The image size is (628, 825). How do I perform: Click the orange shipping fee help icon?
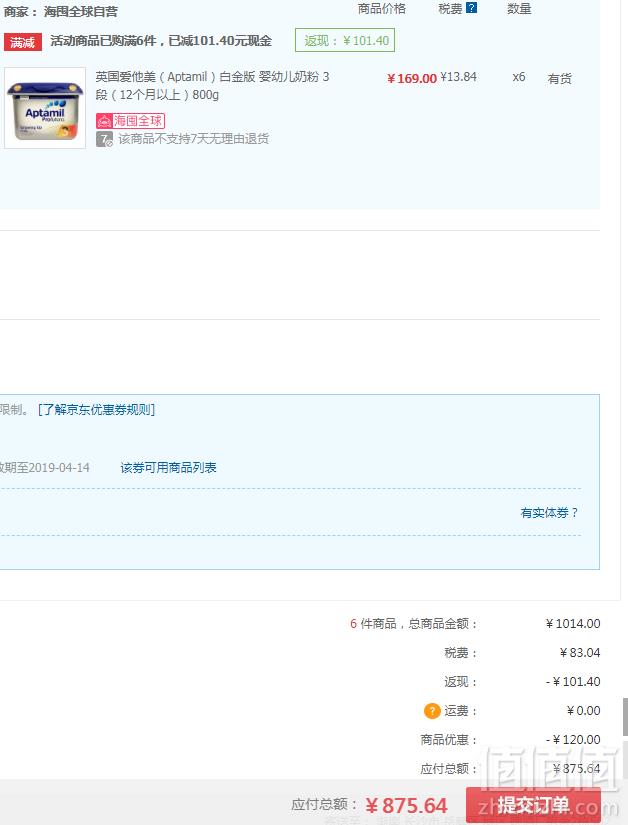pos(432,711)
